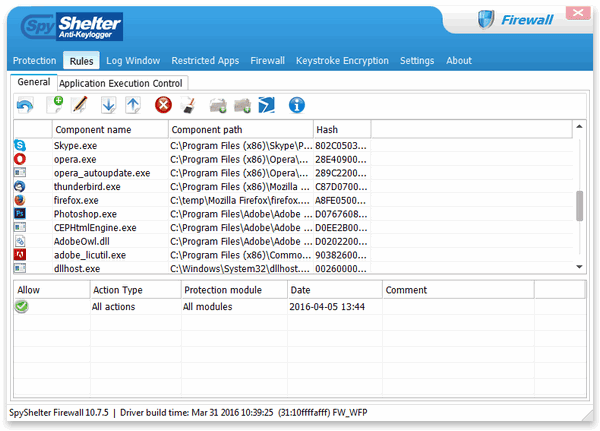
Task: Sort by Hash column header
Action: (x=342, y=129)
